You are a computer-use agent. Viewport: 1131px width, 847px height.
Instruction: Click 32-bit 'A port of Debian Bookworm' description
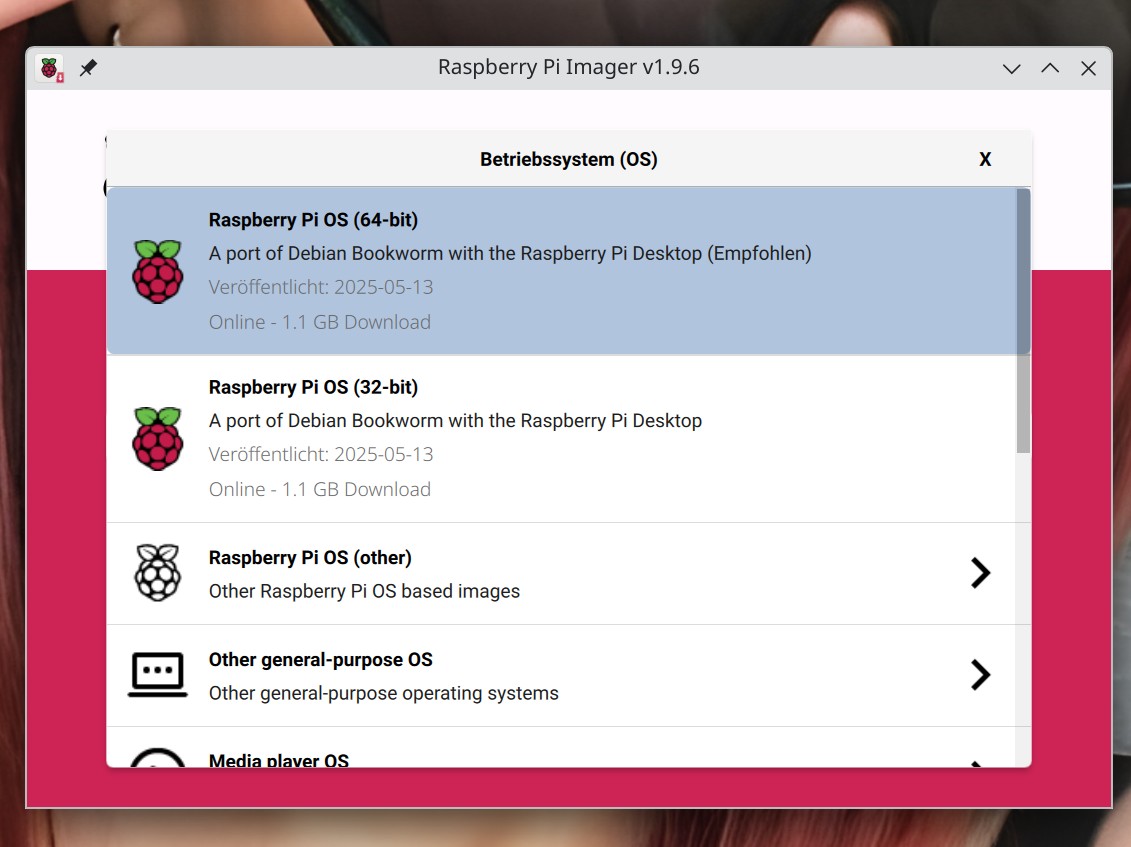[455, 421]
